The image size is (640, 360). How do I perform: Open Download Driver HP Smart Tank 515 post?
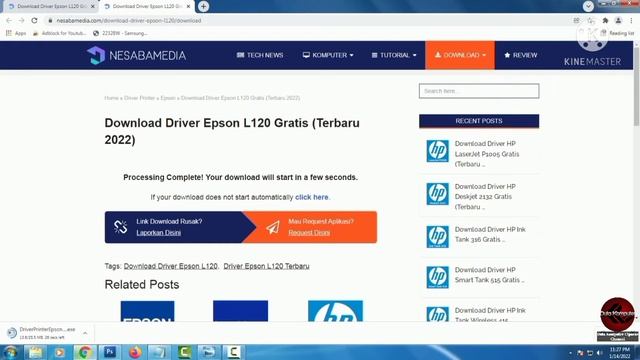(489, 275)
